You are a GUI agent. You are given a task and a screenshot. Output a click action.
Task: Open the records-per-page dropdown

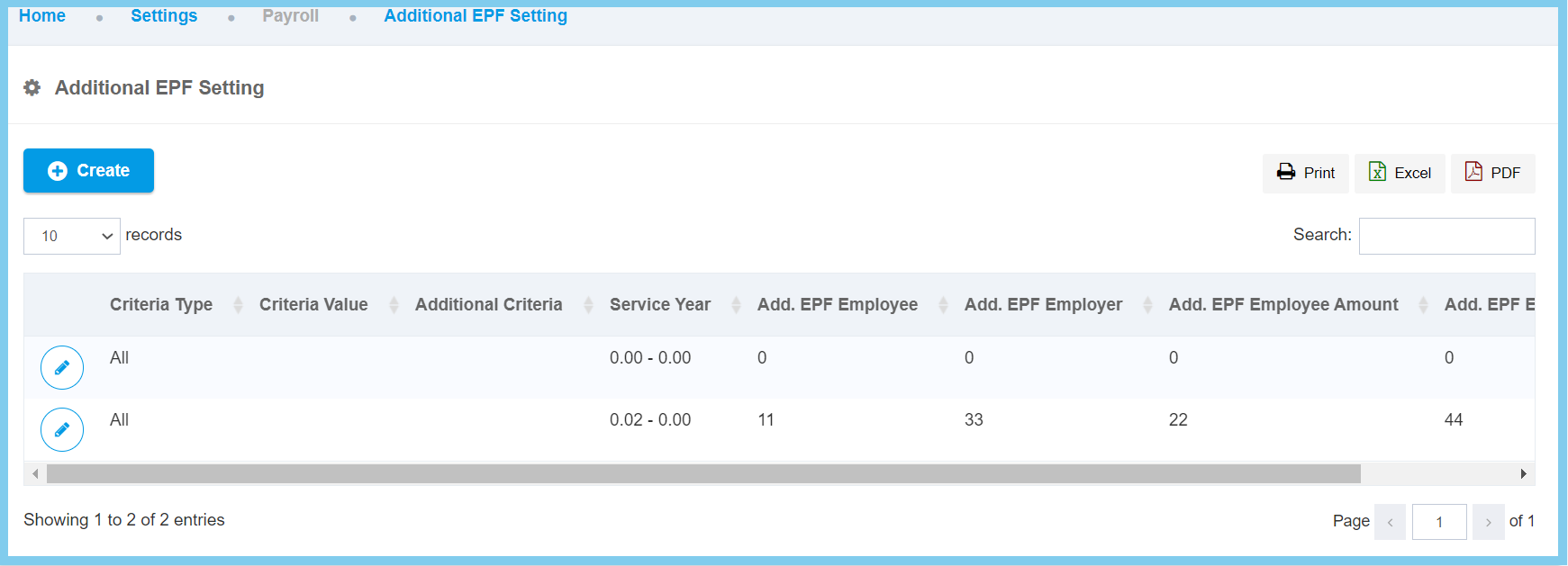pyautogui.click(x=72, y=236)
